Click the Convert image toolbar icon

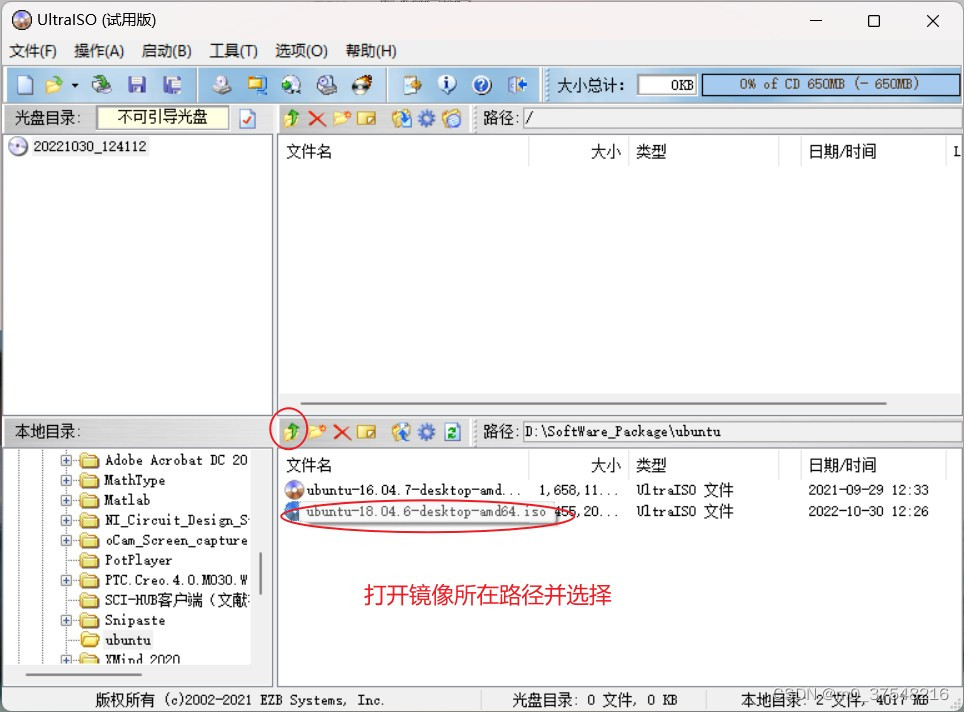pyautogui.click(x=256, y=85)
